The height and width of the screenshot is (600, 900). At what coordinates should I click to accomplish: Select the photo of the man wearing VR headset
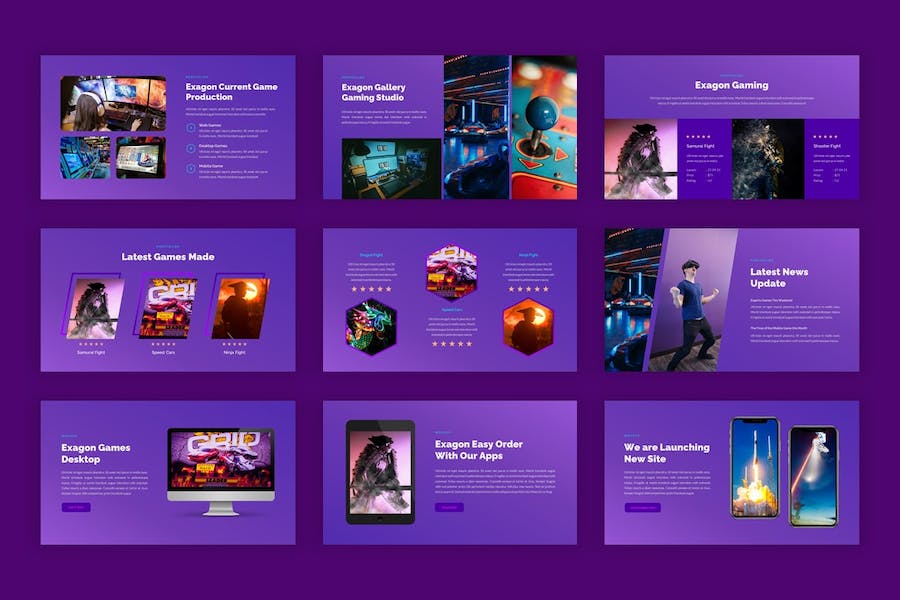point(693,300)
